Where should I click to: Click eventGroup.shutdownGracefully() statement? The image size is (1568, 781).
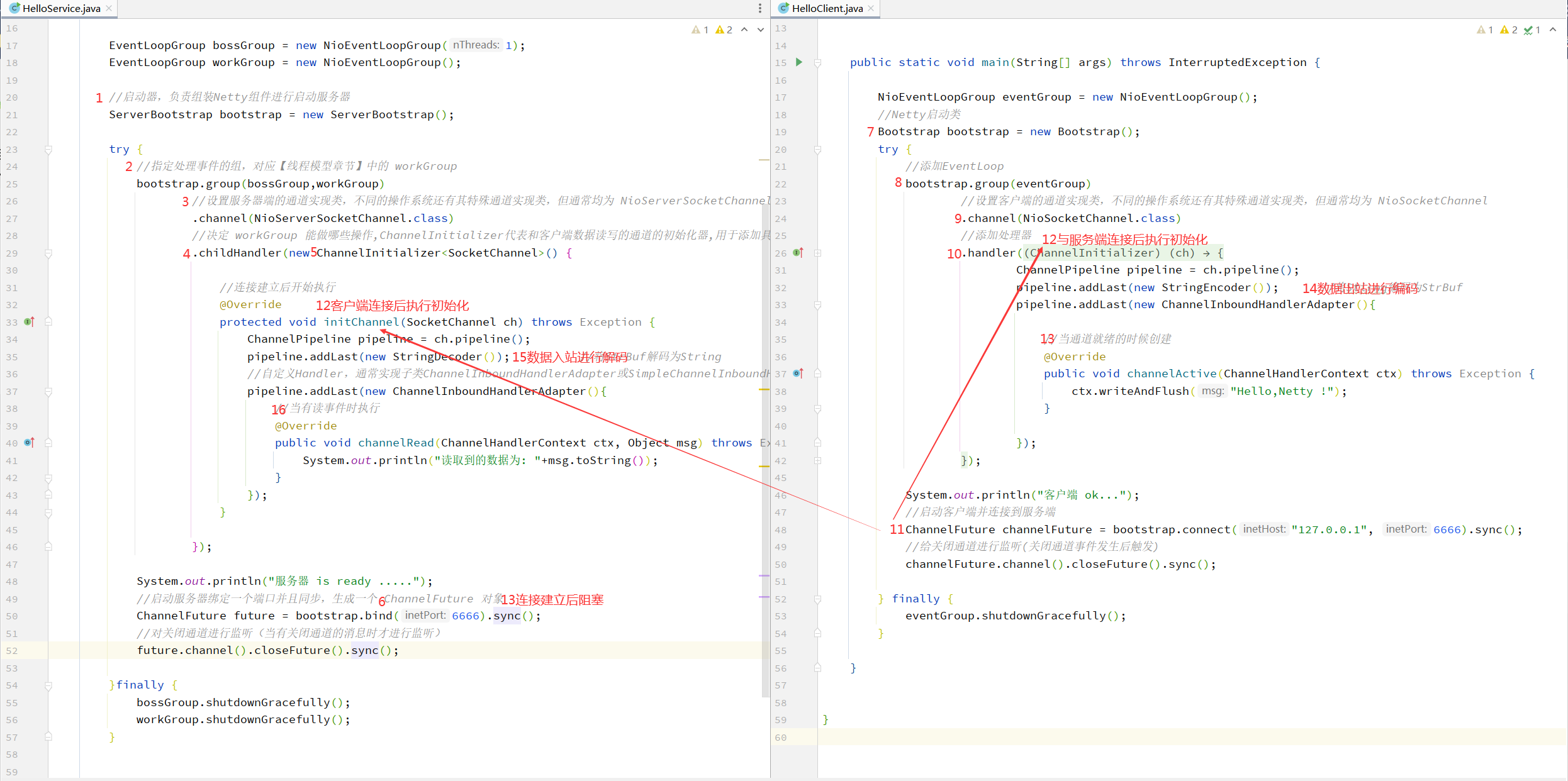pyautogui.click(x=1016, y=616)
